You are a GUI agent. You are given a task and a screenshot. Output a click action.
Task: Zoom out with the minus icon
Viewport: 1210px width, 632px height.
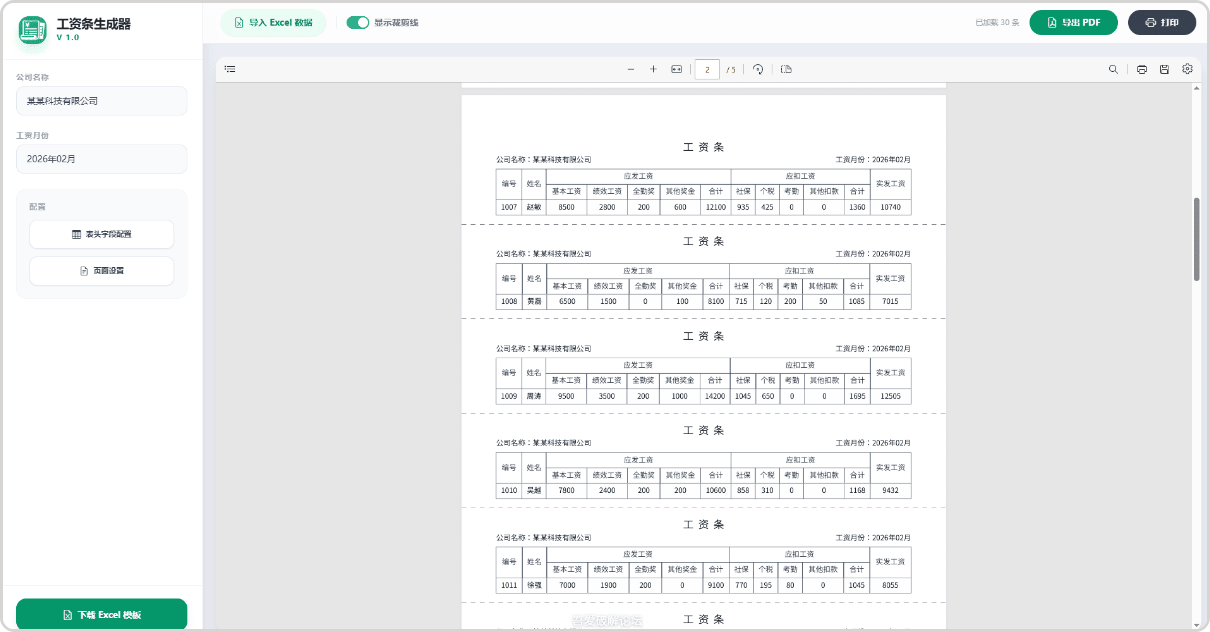click(631, 69)
